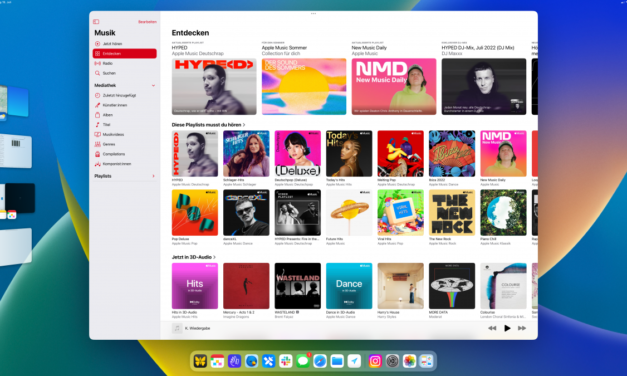Open The New Rock playlist tile
The image size is (627, 376).
(452, 212)
